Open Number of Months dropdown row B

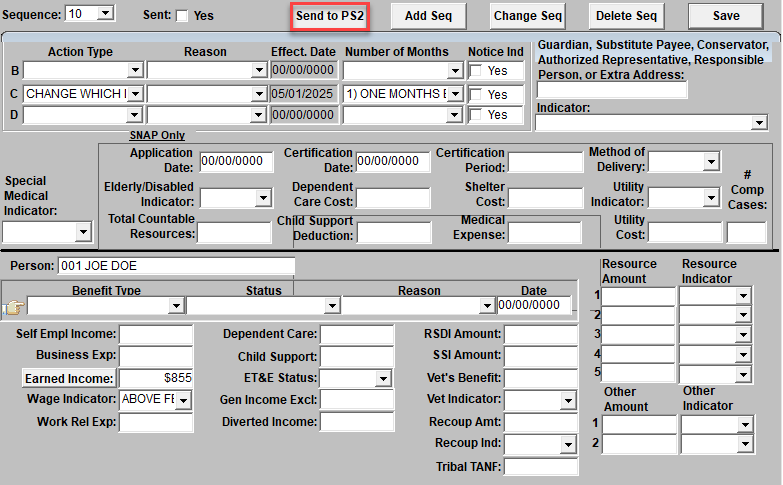click(455, 70)
